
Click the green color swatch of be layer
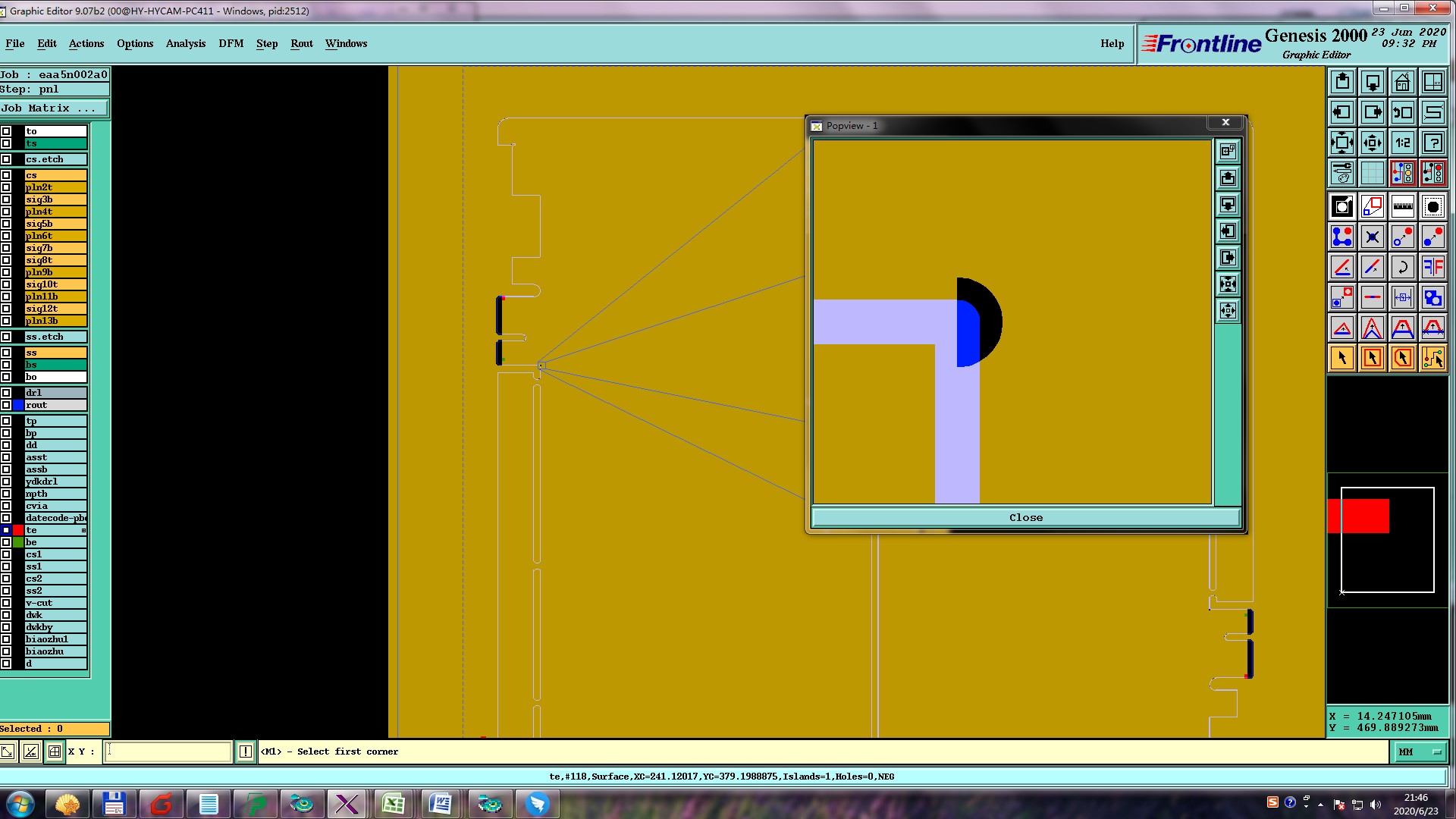(x=18, y=542)
